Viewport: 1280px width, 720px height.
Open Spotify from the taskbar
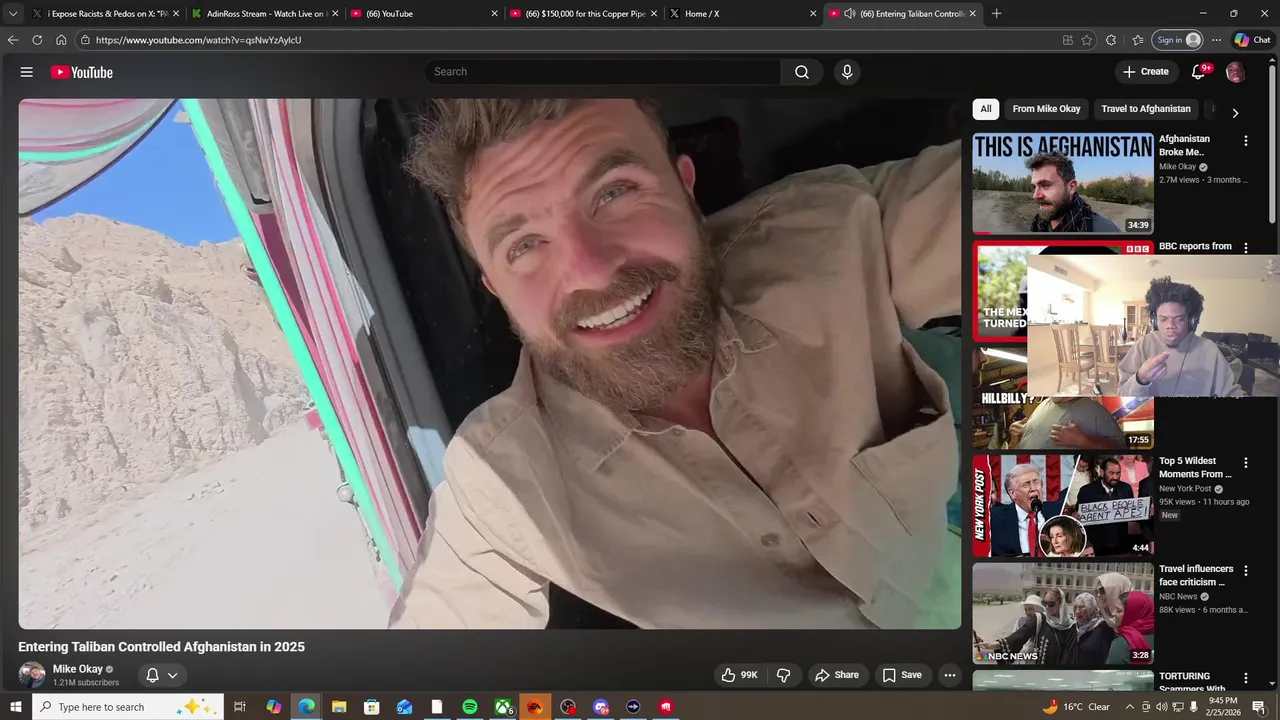(x=470, y=707)
